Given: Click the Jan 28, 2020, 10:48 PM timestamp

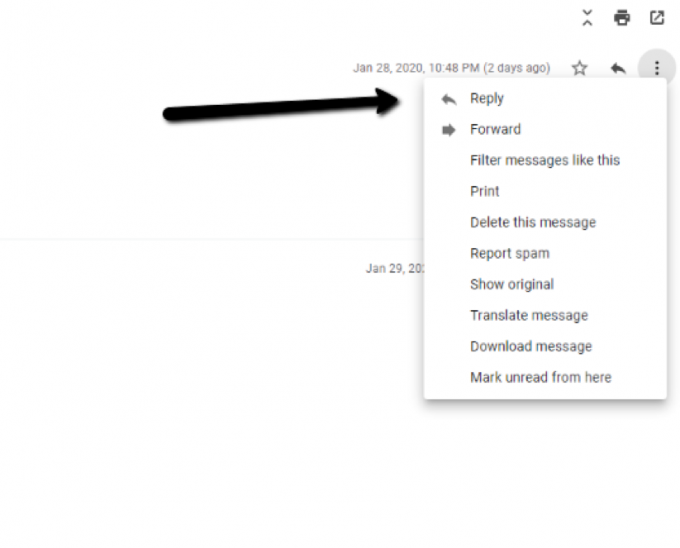Looking at the screenshot, I should tap(451, 68).
